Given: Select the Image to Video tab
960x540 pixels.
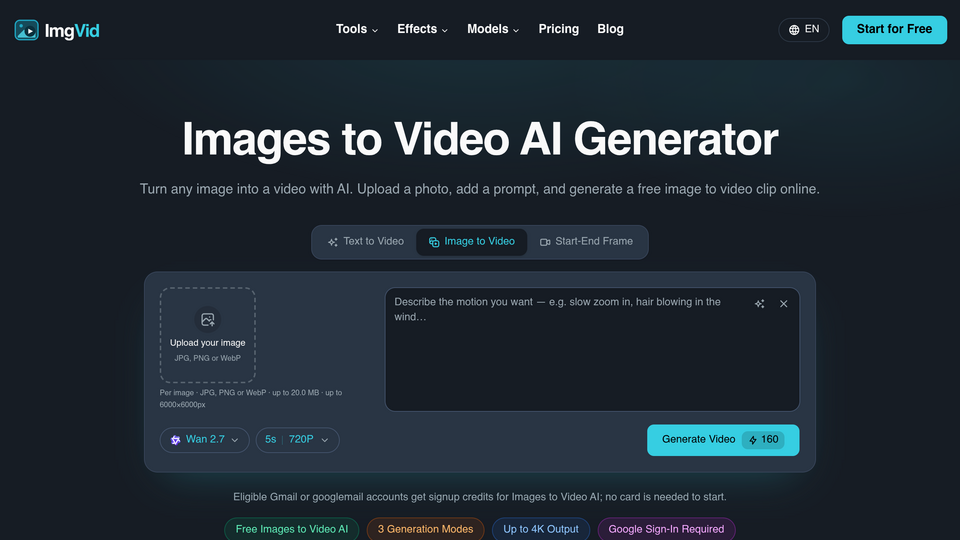Looking at the screenshot, I should click(471, 242).
